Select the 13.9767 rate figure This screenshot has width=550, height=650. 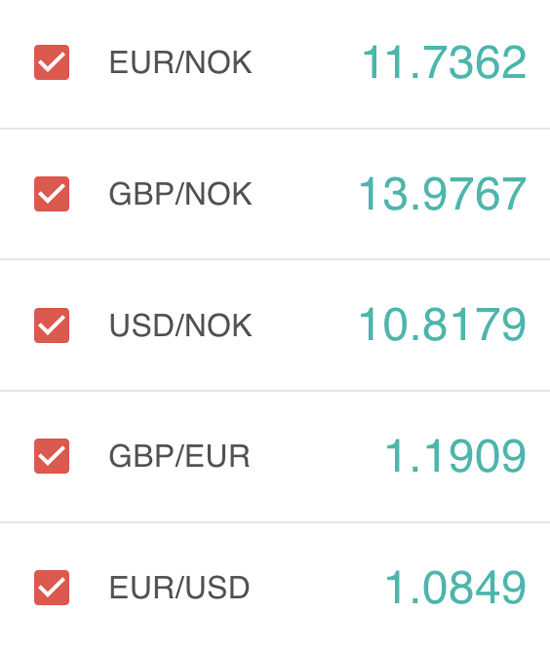[442, 194]
